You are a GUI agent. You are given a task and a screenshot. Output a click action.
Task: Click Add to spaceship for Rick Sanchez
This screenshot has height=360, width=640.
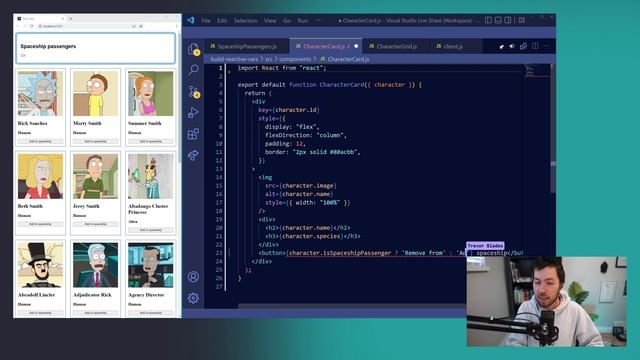click(x=40, y=141)
